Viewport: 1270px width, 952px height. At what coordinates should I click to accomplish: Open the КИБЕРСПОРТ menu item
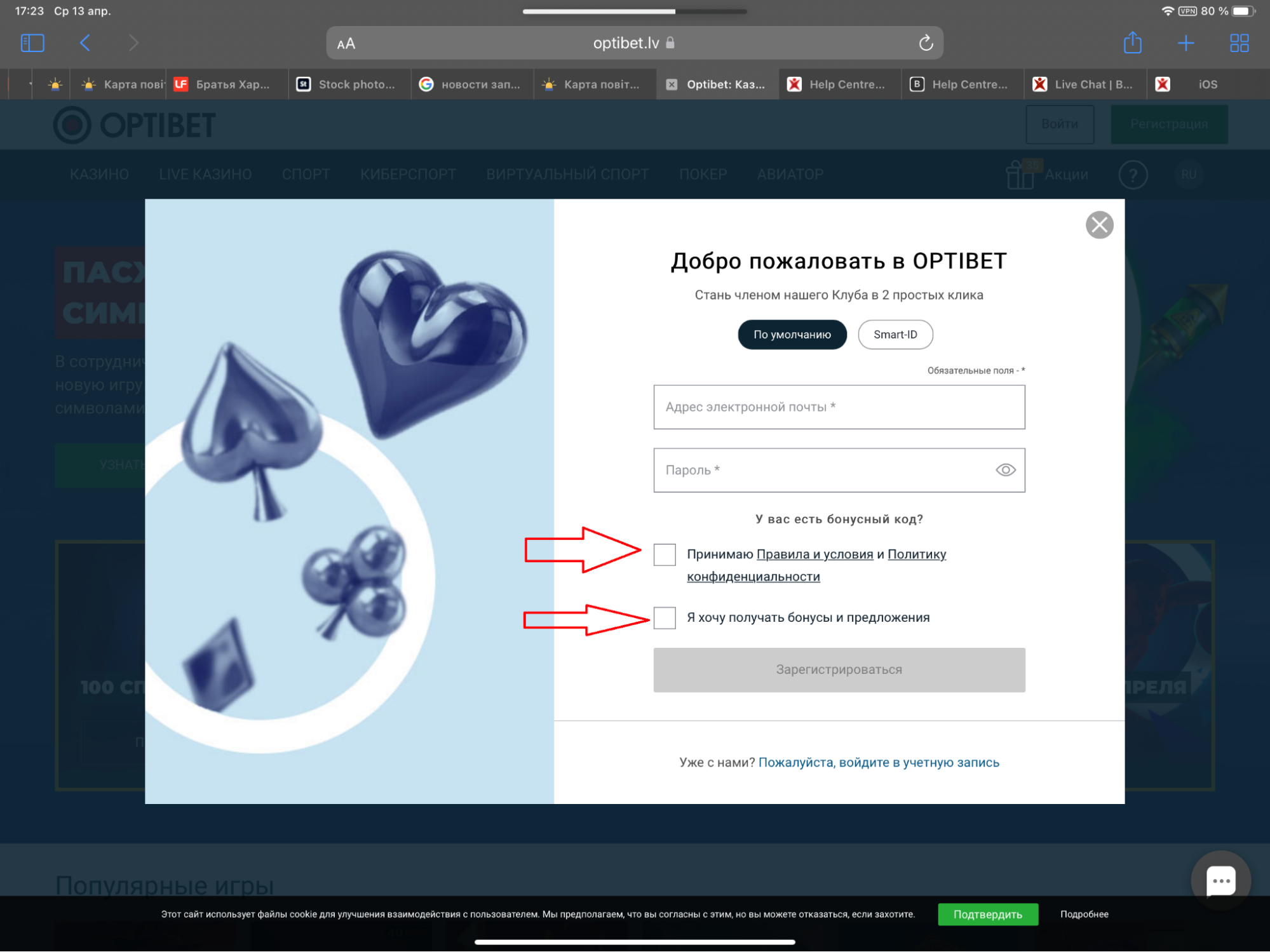coord(408,175)
